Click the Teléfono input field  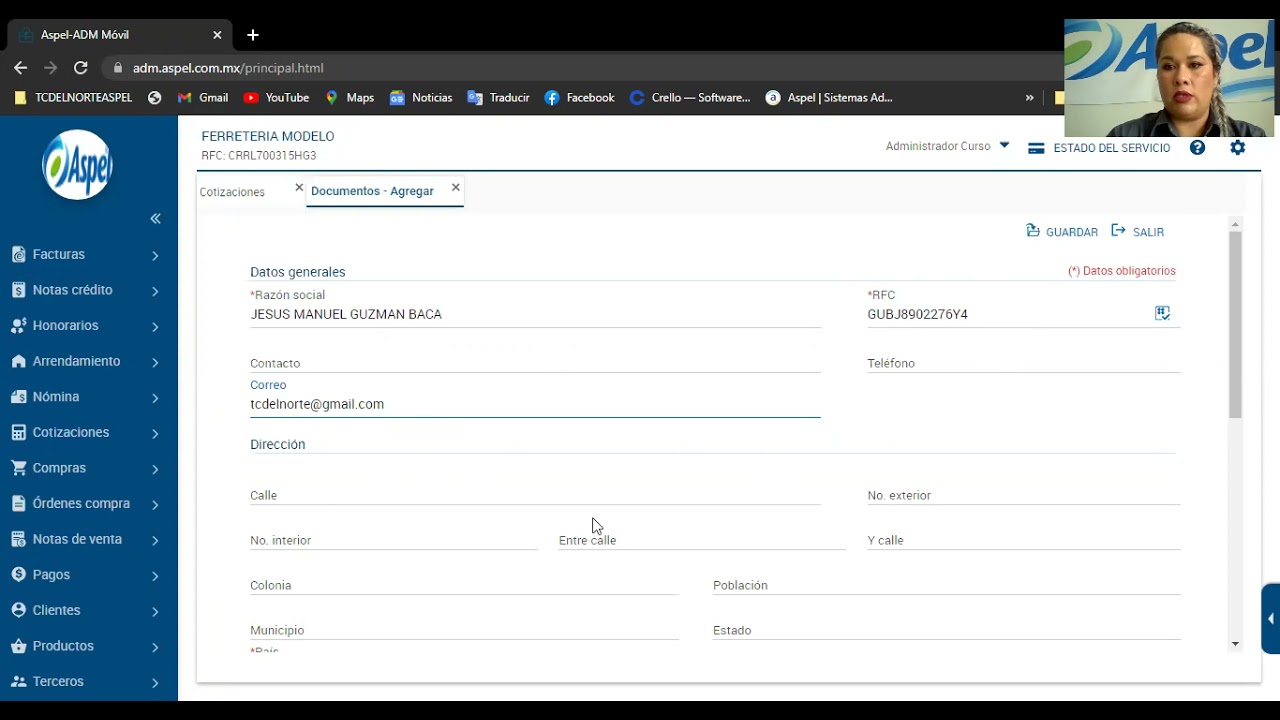[x=1024, y=363]
